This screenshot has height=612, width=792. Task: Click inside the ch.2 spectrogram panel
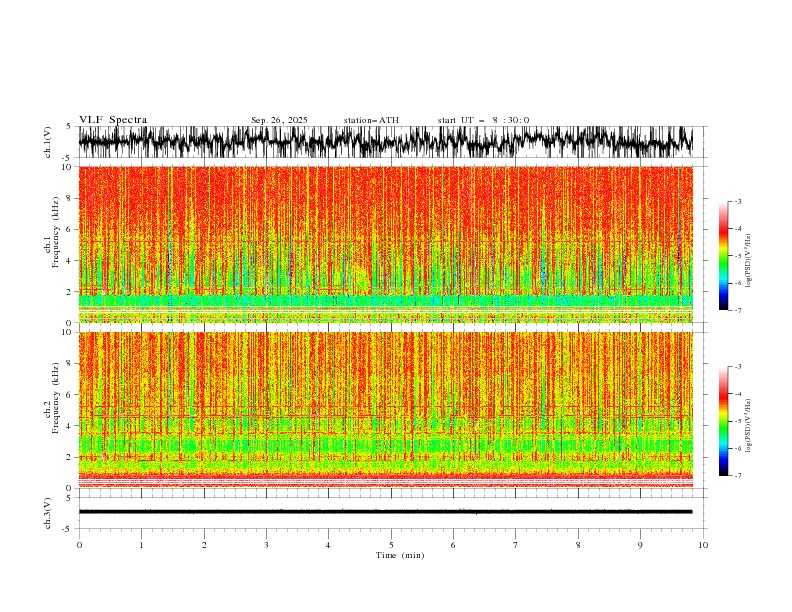pos(385,410)
